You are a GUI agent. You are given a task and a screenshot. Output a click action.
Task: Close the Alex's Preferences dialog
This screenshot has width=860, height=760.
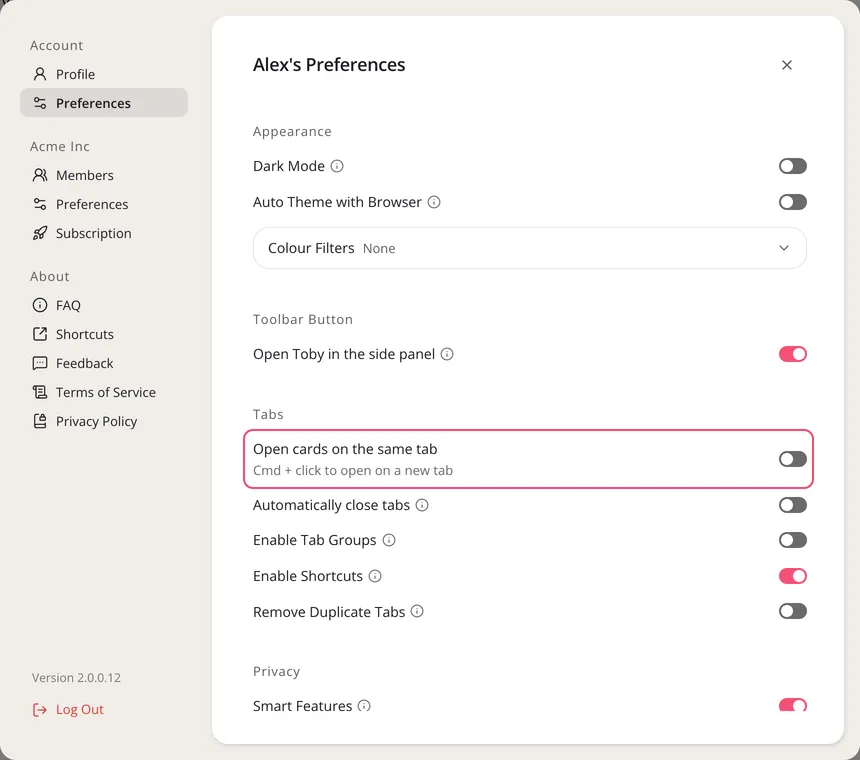[x=787, y=65]
